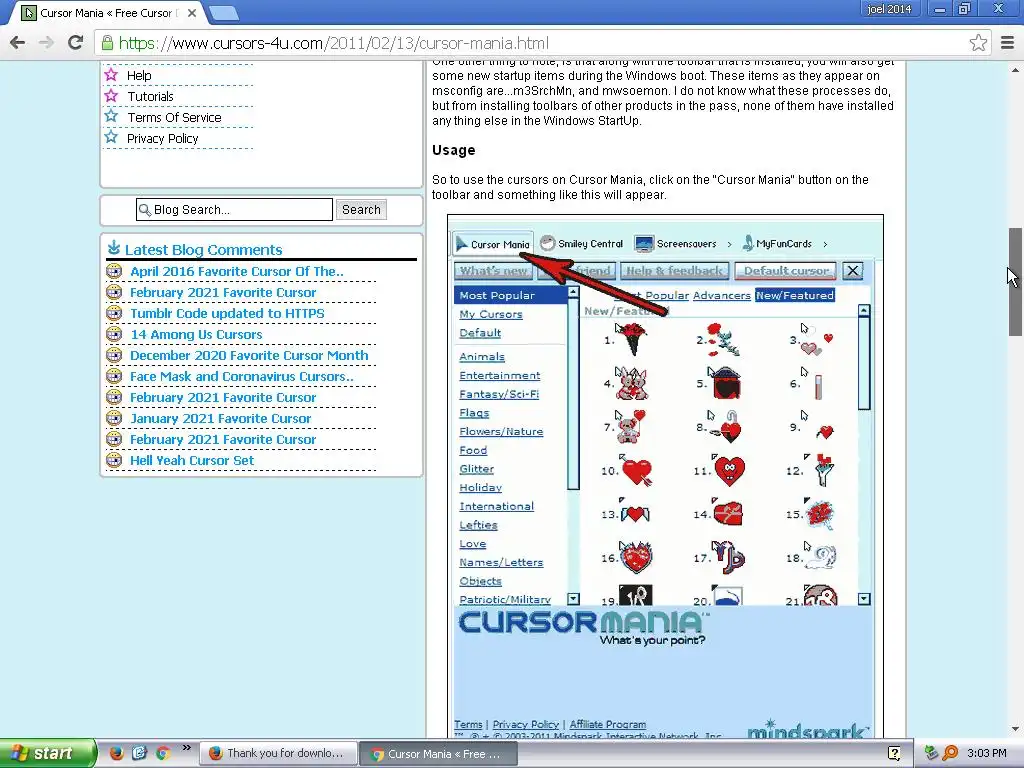
Task: Choose cursor number 10, heart with arrow
Action: [x=636, y=470]
